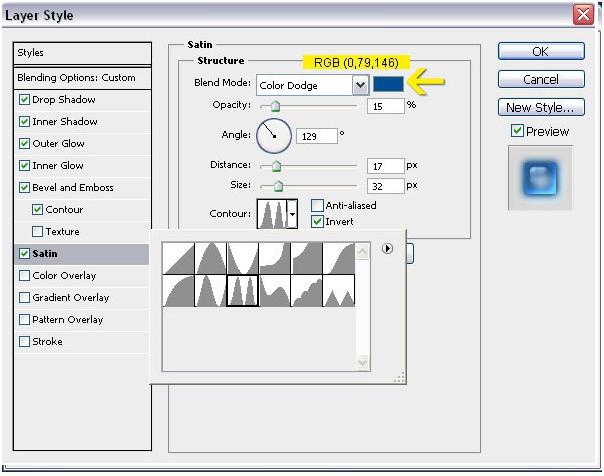Click the Size slider handle
The width and height of the screenshot is (604, 476).
point(278,186)
